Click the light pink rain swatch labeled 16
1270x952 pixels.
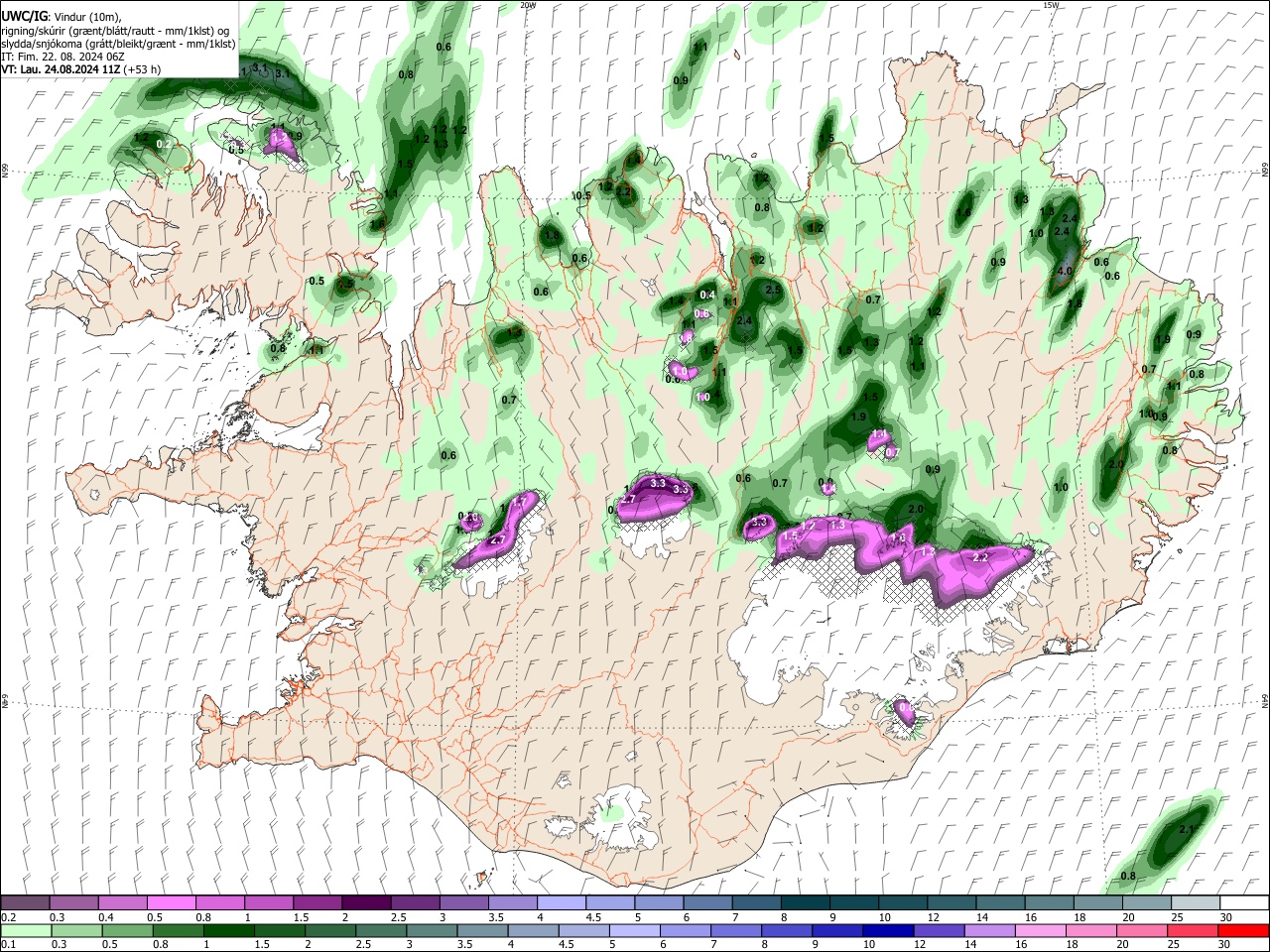tap(1040, 930)
